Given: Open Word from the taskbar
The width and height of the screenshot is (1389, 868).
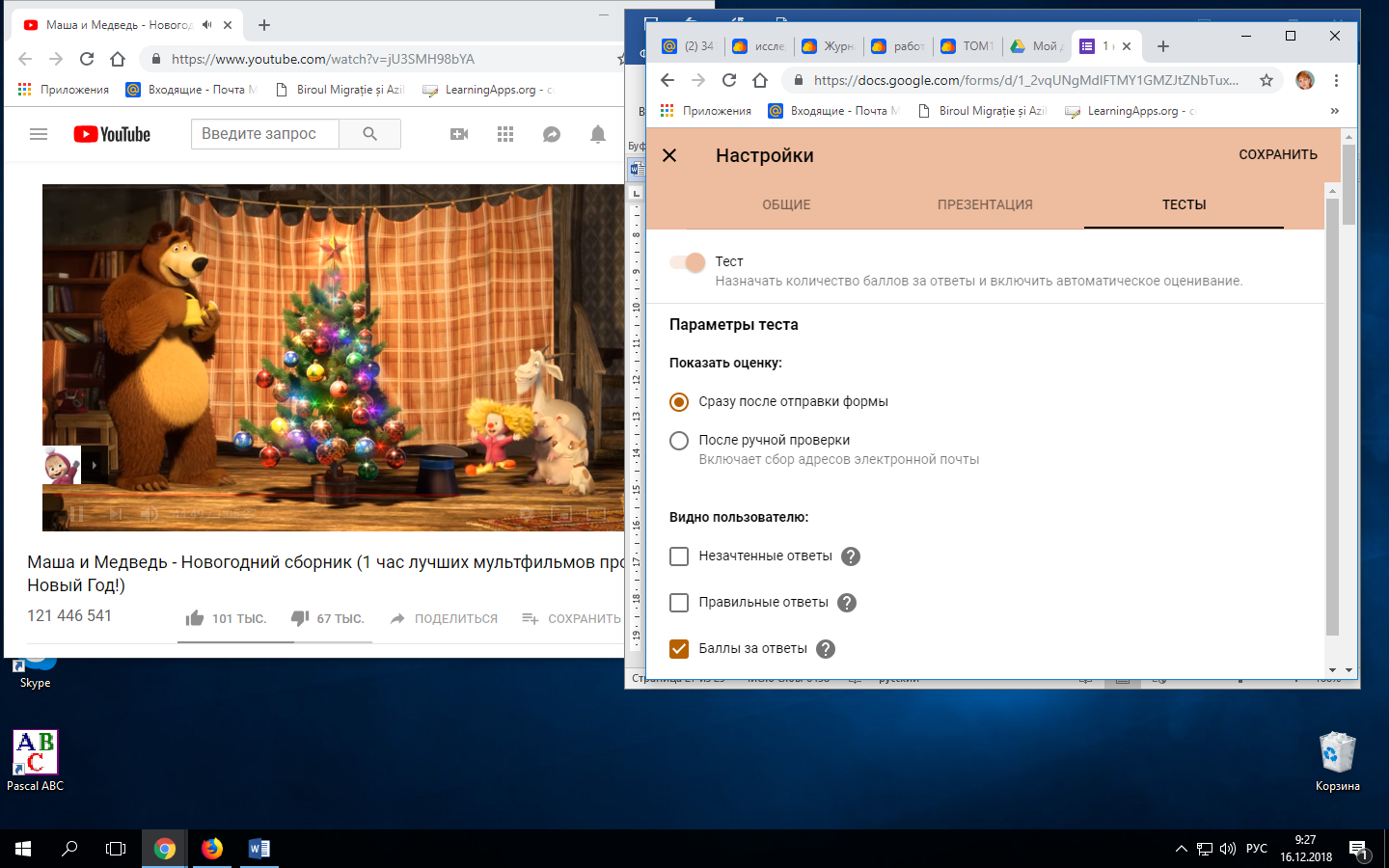Looking at the screenshot, I should [x=259, y=849].
